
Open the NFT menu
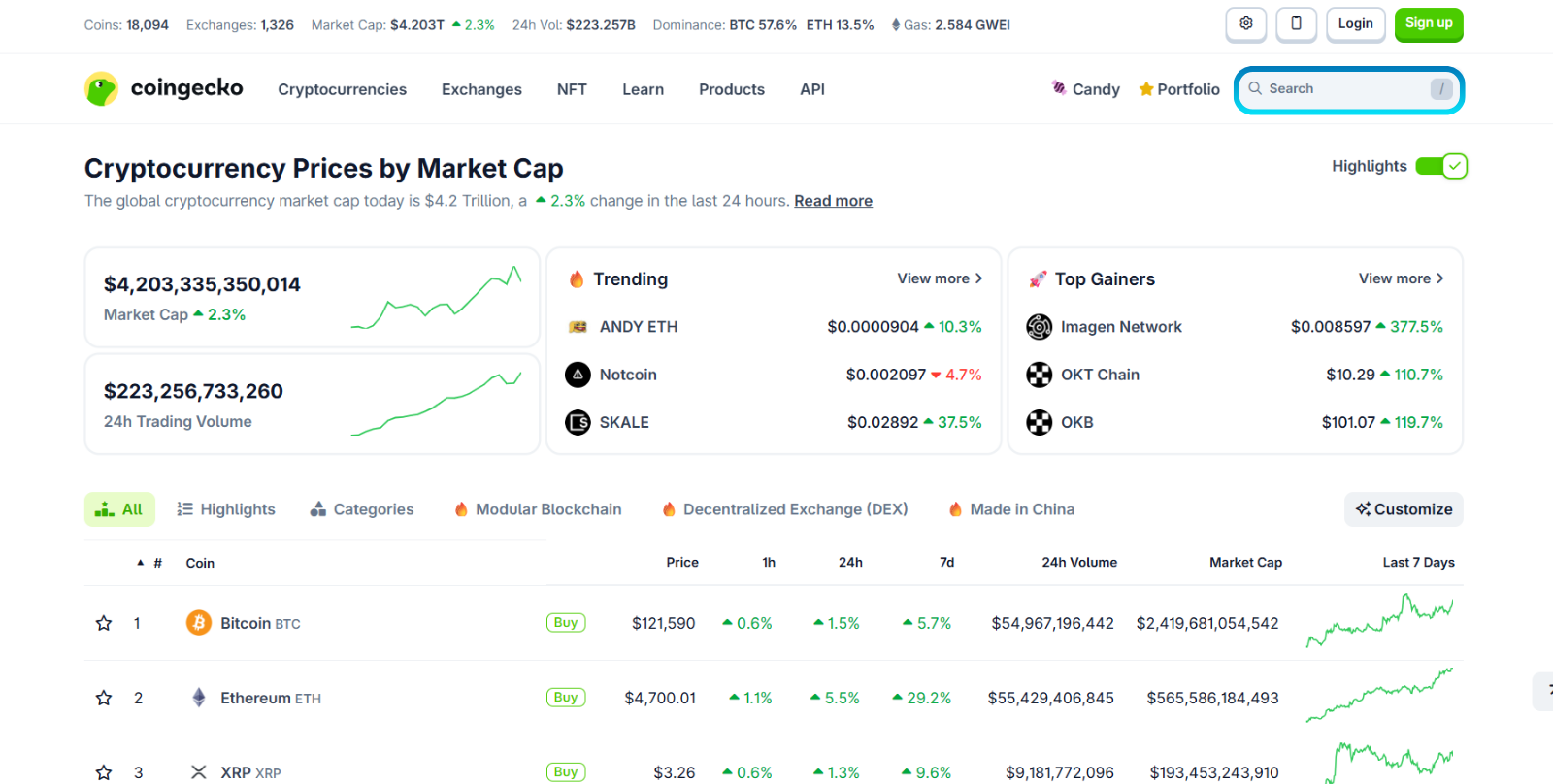572,89
